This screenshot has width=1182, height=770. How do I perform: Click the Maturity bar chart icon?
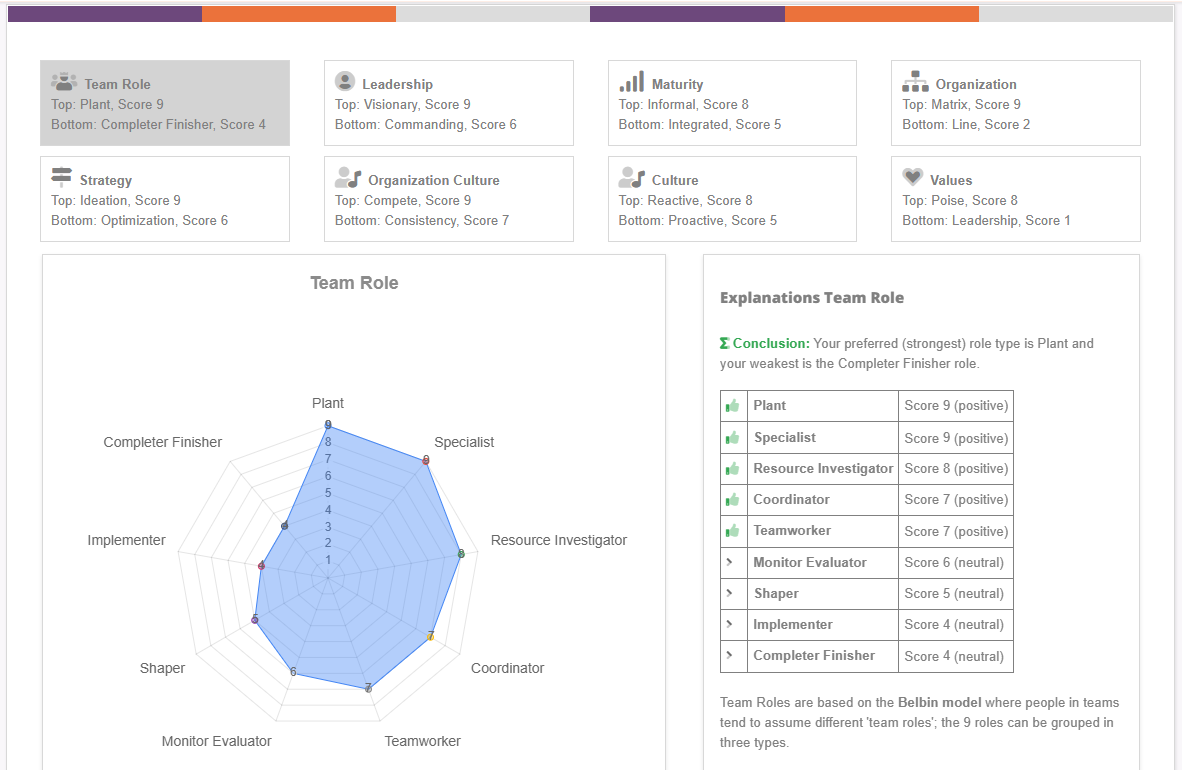coord(631,82)
